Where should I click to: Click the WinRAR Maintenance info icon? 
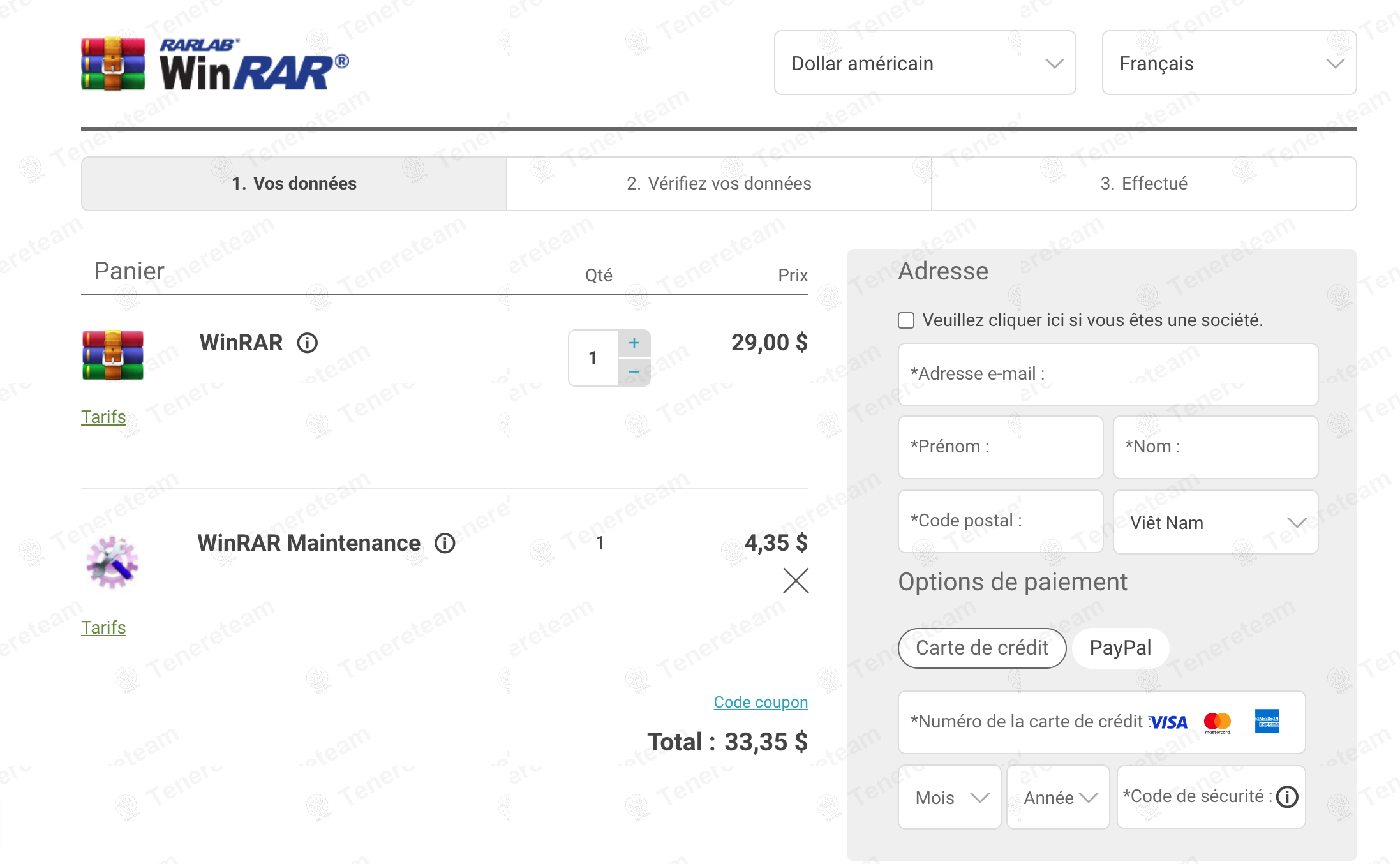coord(445,543)
